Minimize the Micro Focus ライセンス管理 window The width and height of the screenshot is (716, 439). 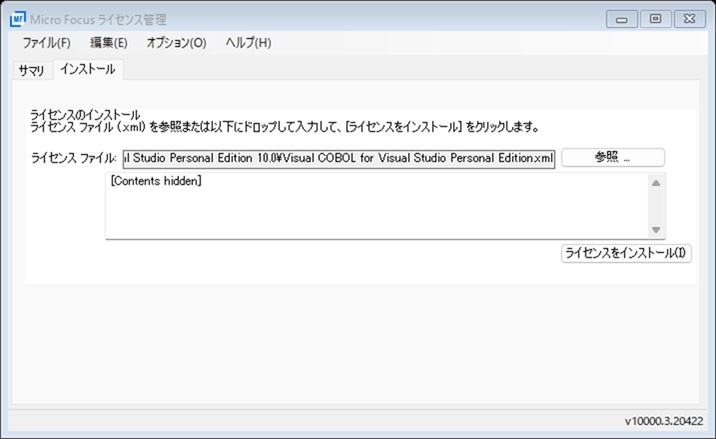click(x=622, y=19)
